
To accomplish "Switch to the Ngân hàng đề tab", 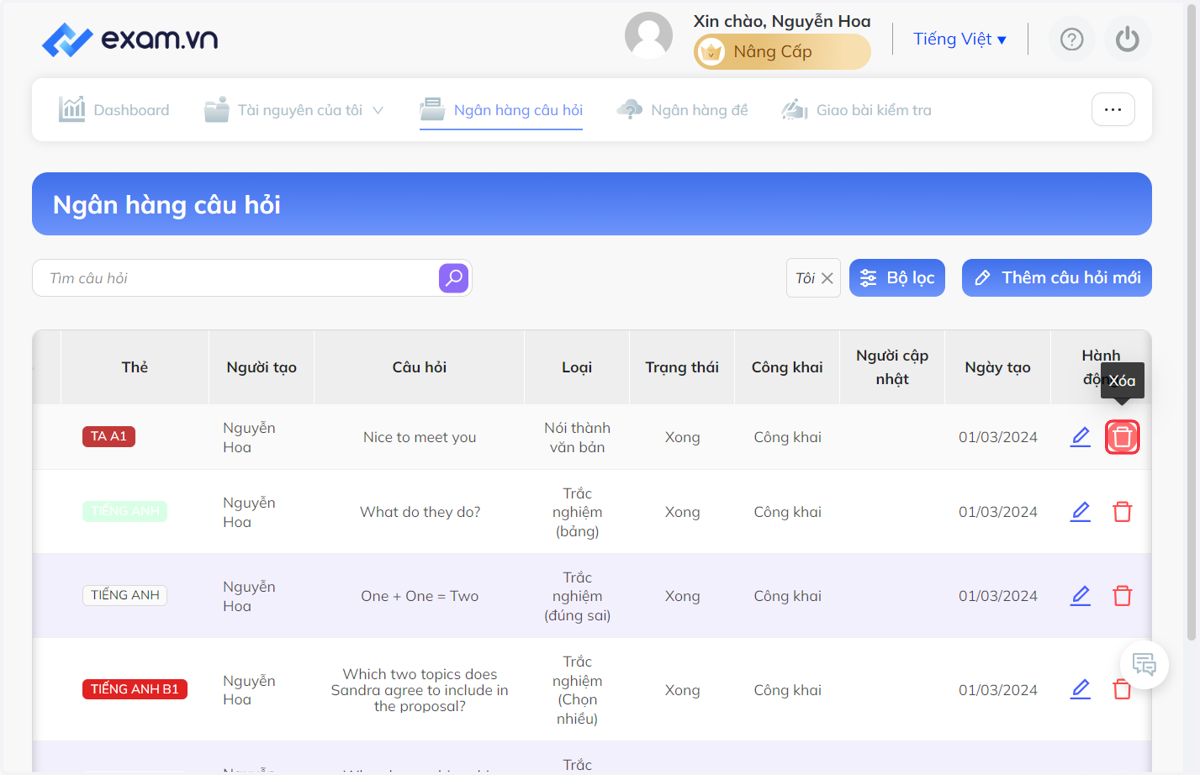I will tap(682, 110).
